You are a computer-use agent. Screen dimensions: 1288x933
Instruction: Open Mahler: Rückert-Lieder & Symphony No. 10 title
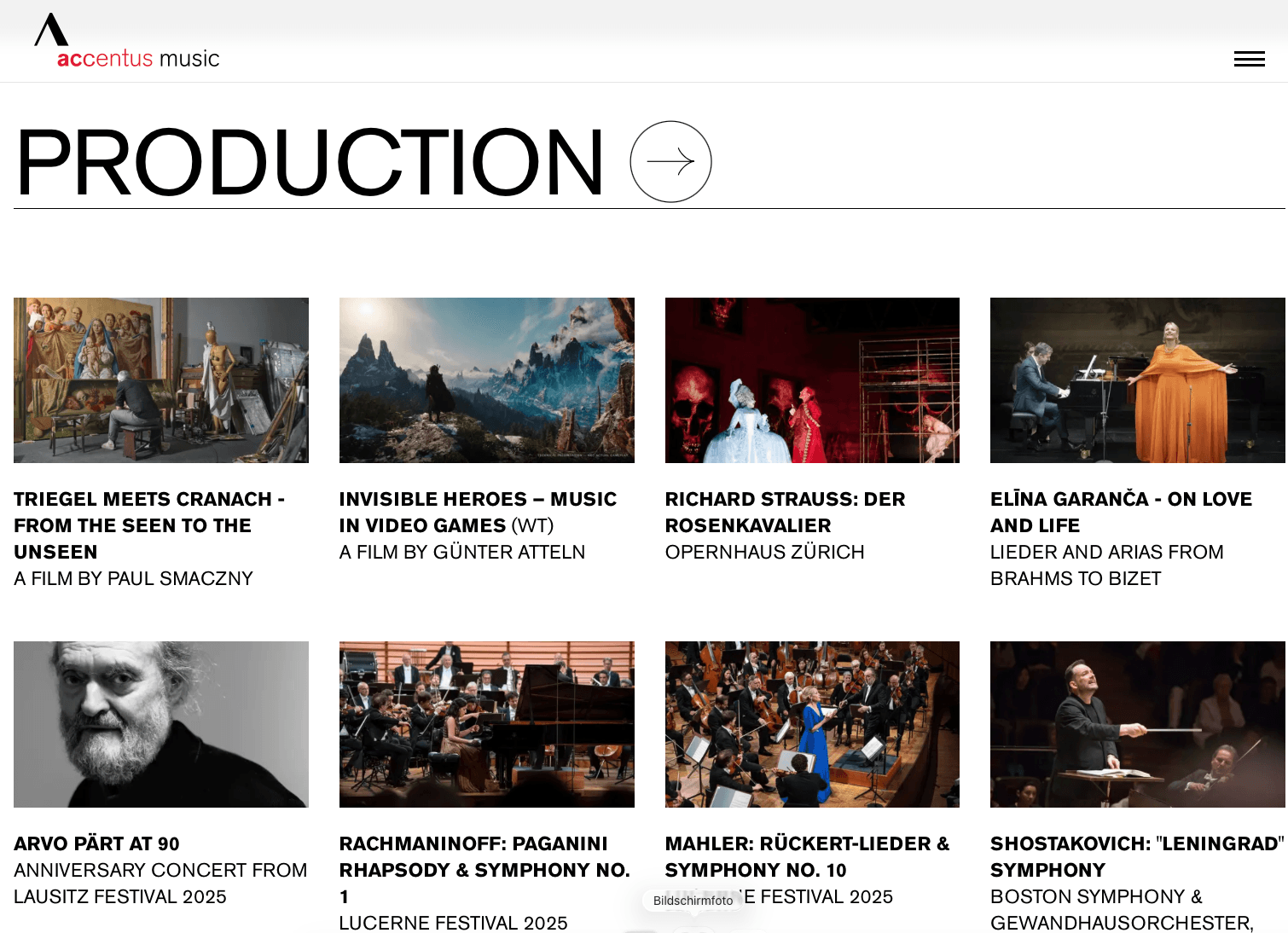point(807,856)
